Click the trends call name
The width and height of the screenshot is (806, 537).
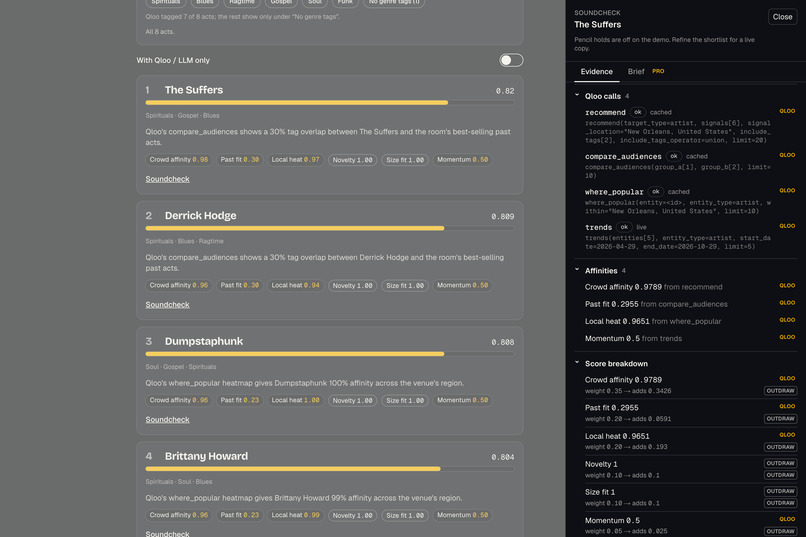pyautogui.click(x=598, y=227)
